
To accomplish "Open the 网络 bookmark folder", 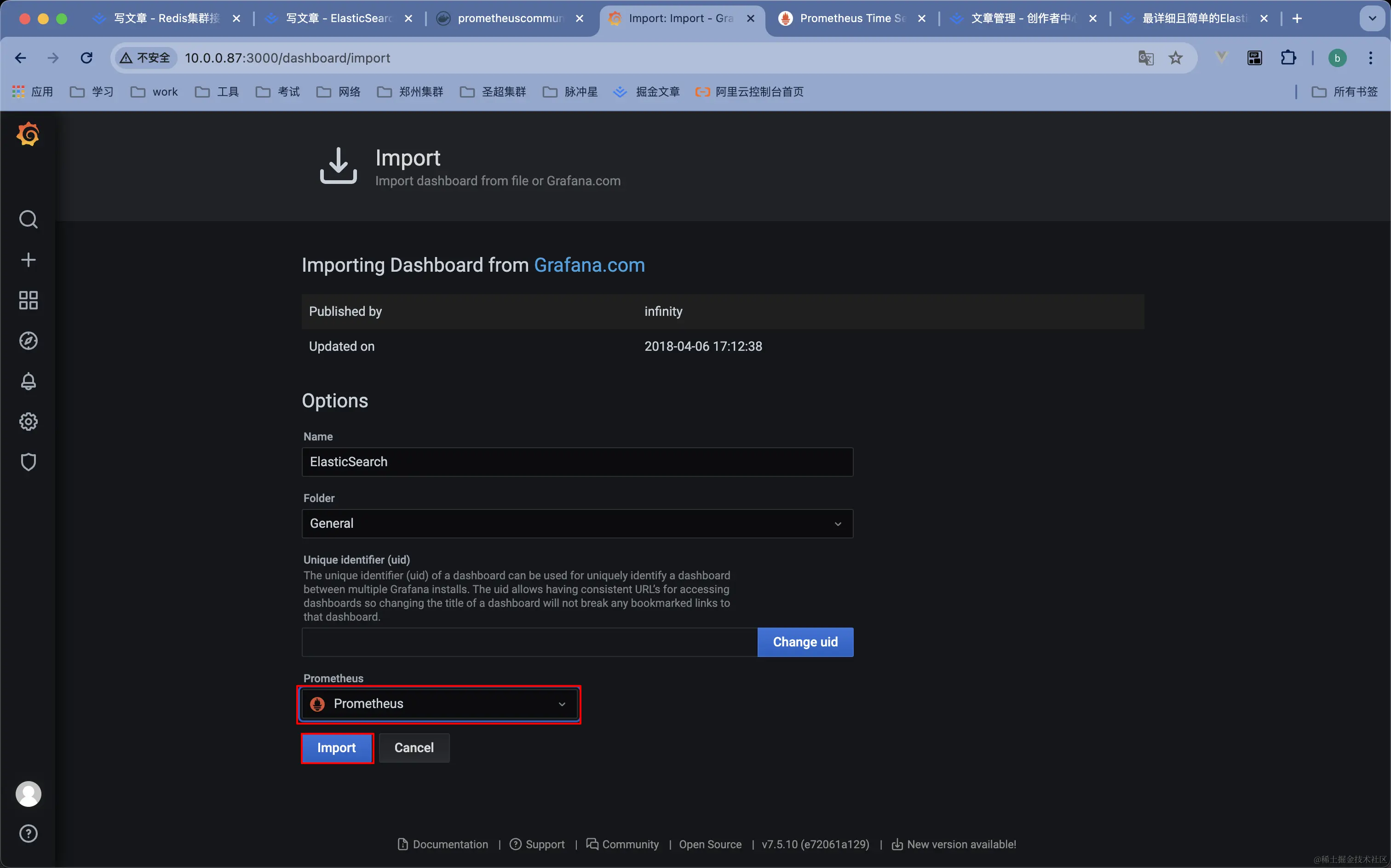I will (x=339, y=92).
